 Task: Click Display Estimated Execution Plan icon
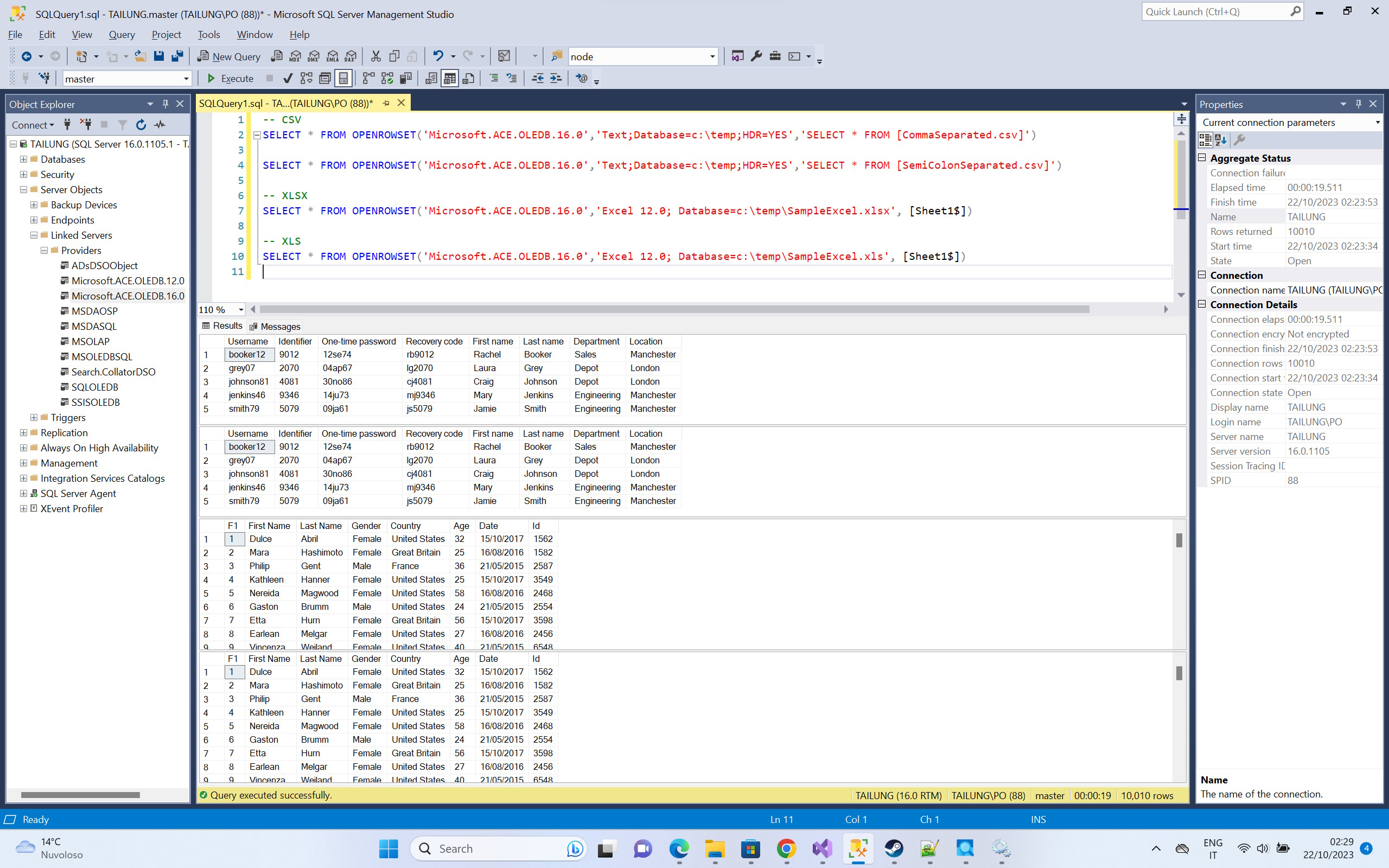pyautogui.click(x=307, y=78)
